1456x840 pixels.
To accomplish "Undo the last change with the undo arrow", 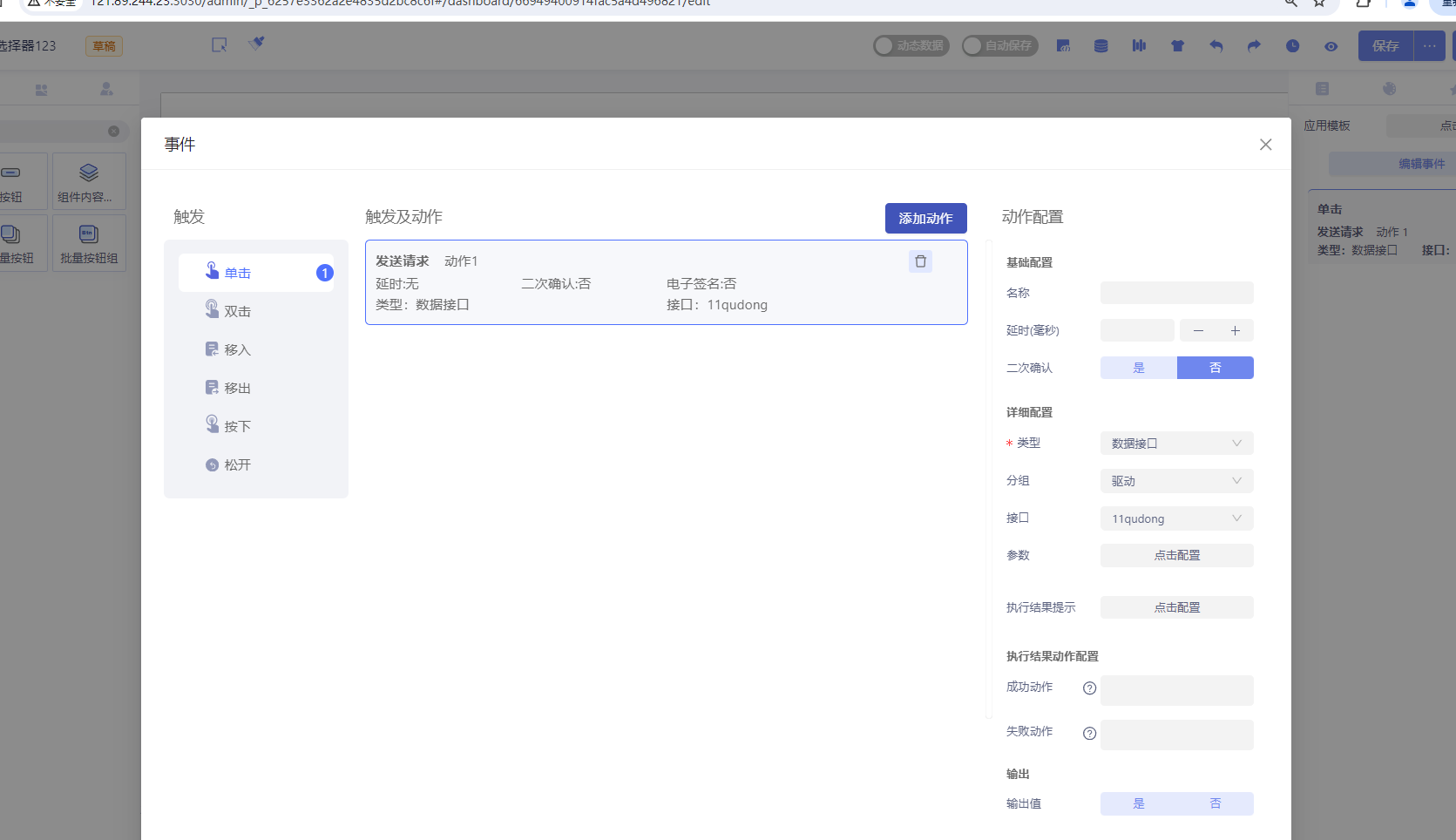I will (1216, 46).
